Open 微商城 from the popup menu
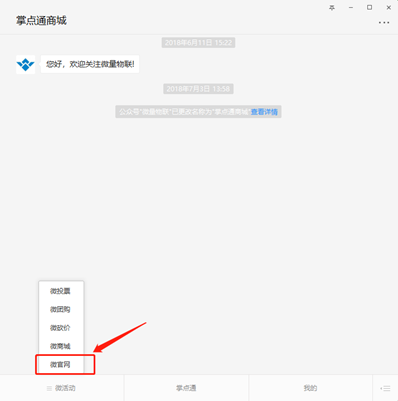The width and height of the screenshot is (398, 401). tap(60, 346)
